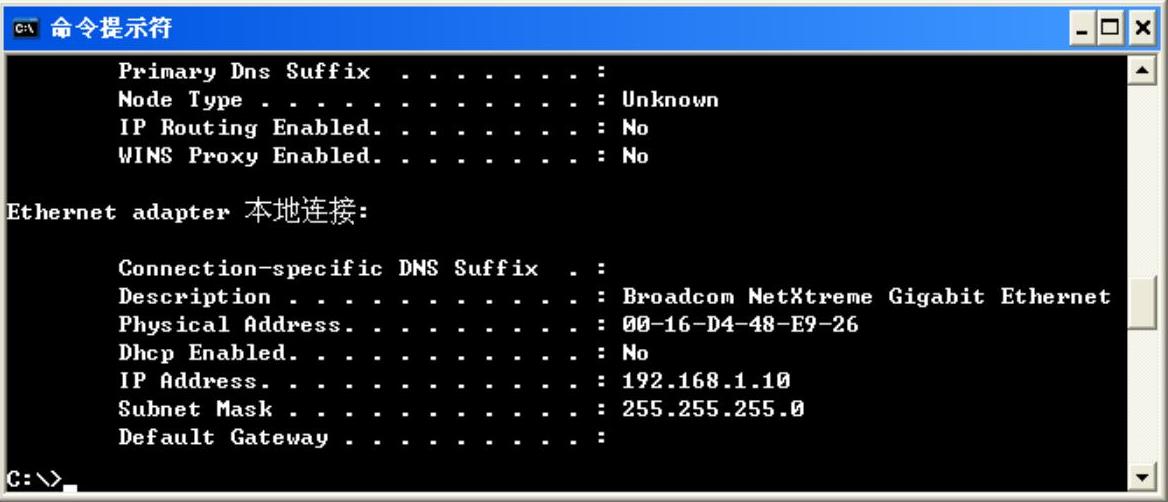Image resolution: width=1168 pixels, height=502 pixels.
Task: Click the Dhcp Enabled No value
Action: click(x=635, y=352)
